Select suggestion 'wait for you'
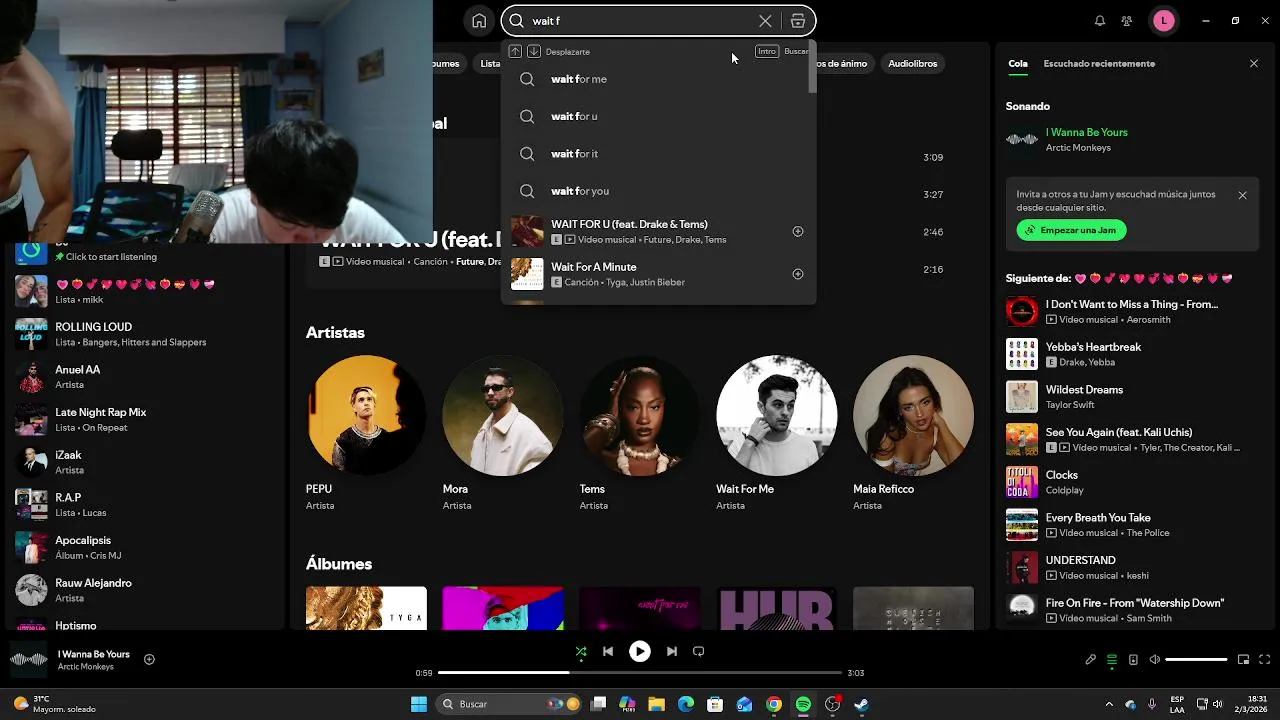Viewport: 1280px width, 720px height. pos(658,191)
